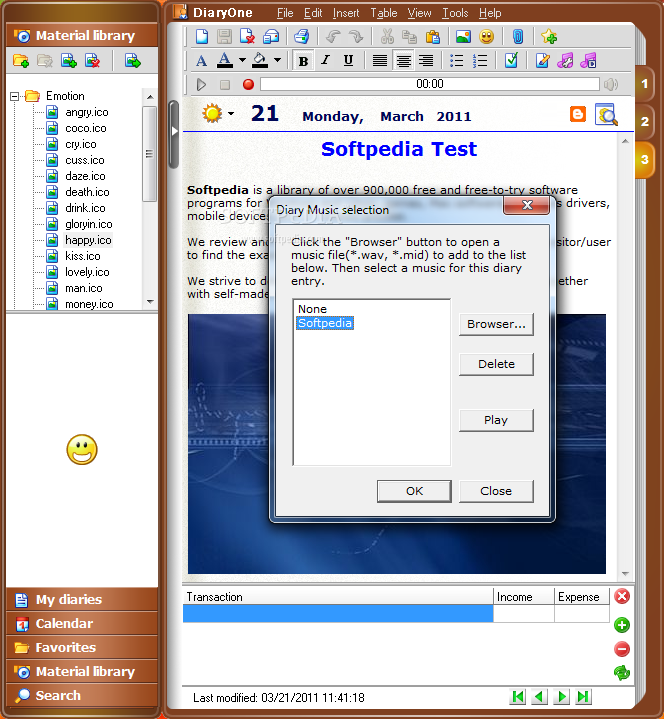Click the audio progress bar at 00:00

click(430, 84)
